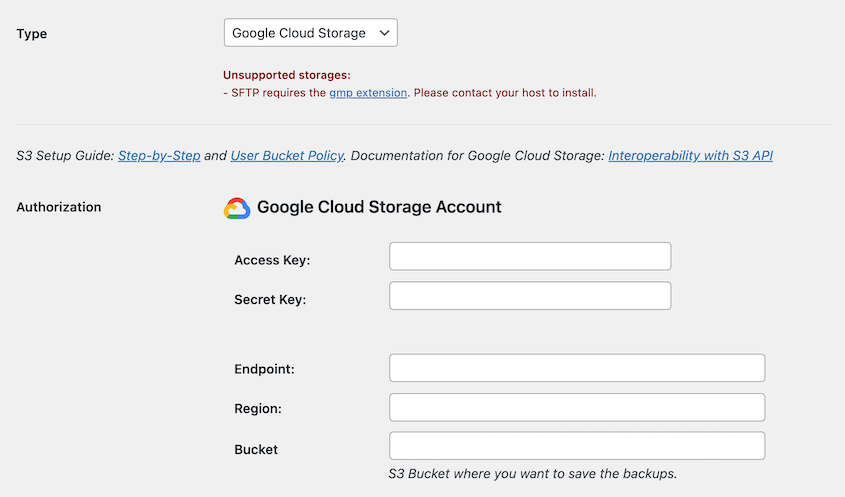Viewport: 845px width, 497px height.
Task: Focus the Region input field
Action: [577, 408]
